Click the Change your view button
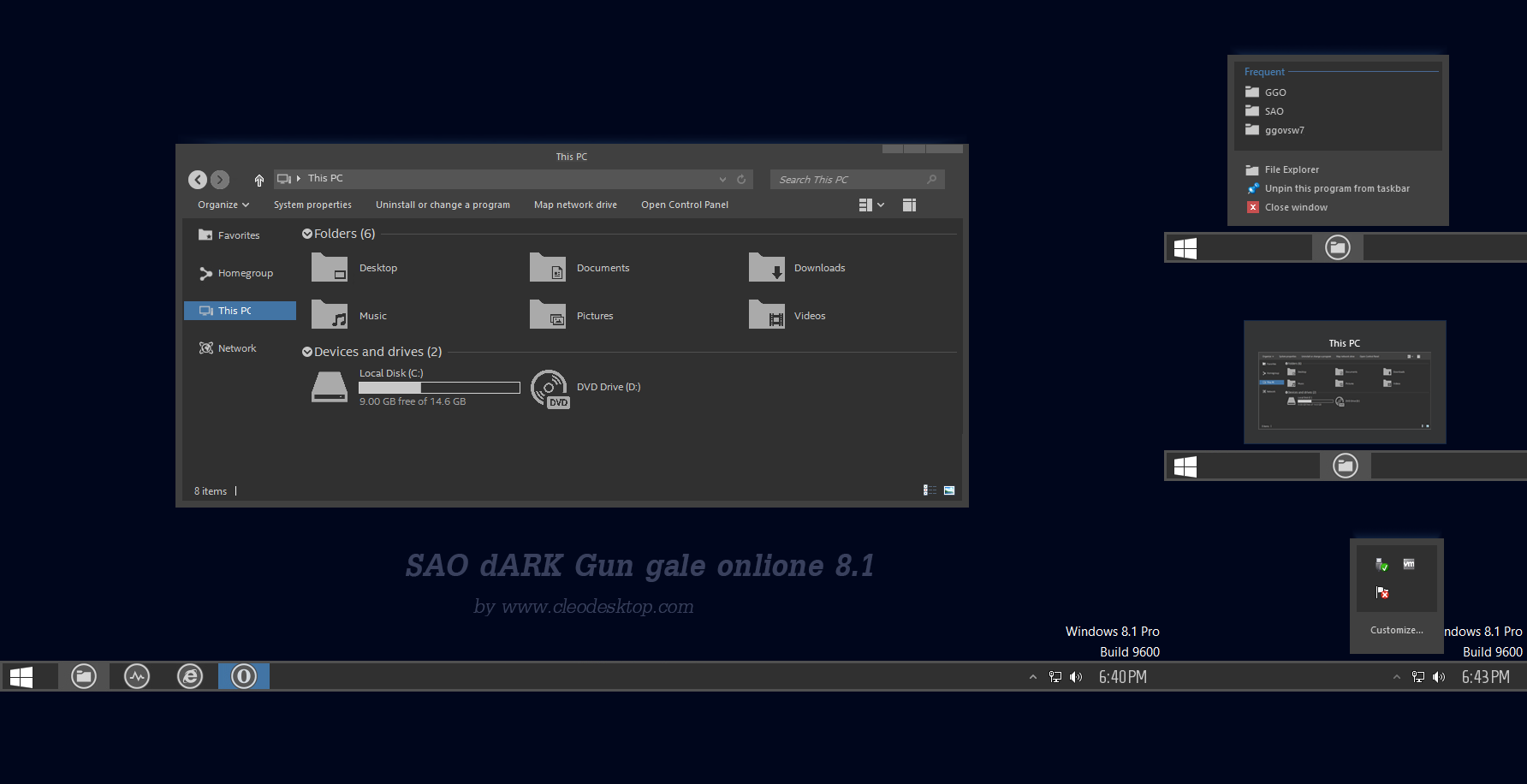 pos(865,205)
